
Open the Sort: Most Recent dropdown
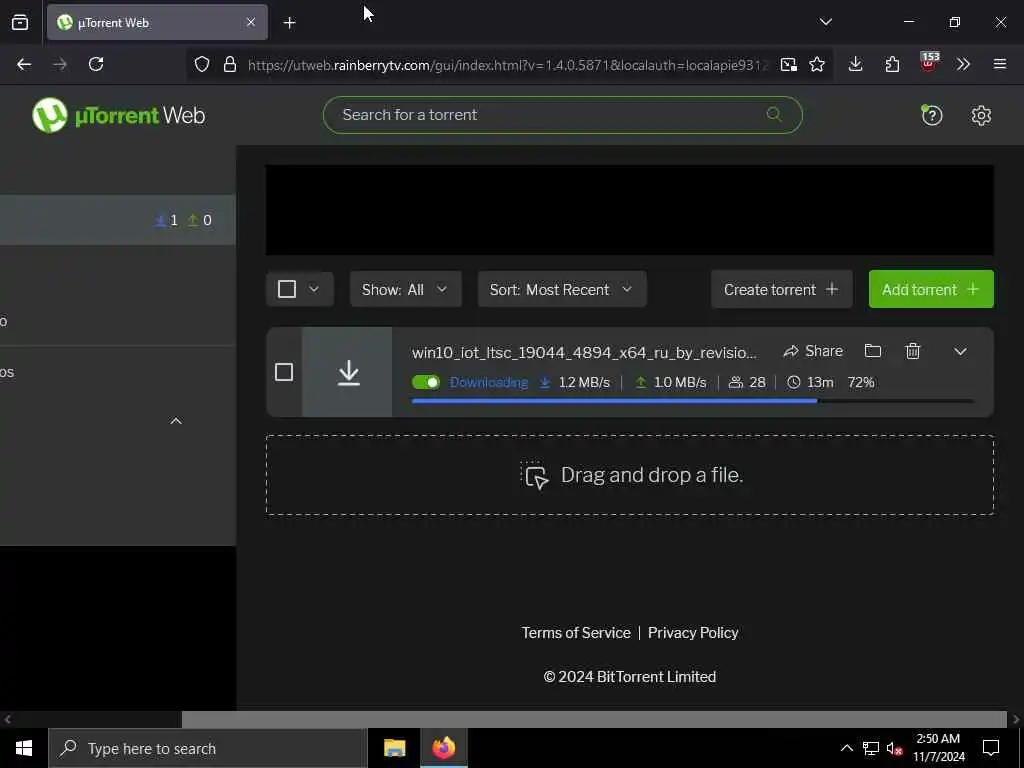click(x=562, y=289)
